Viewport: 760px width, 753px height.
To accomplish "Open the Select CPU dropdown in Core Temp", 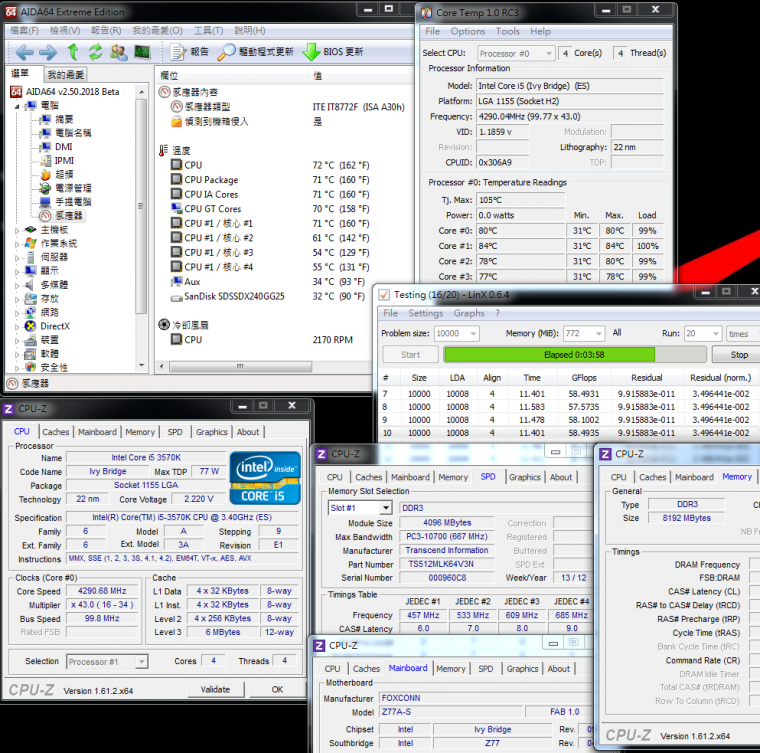I will (x=516, y=53).
